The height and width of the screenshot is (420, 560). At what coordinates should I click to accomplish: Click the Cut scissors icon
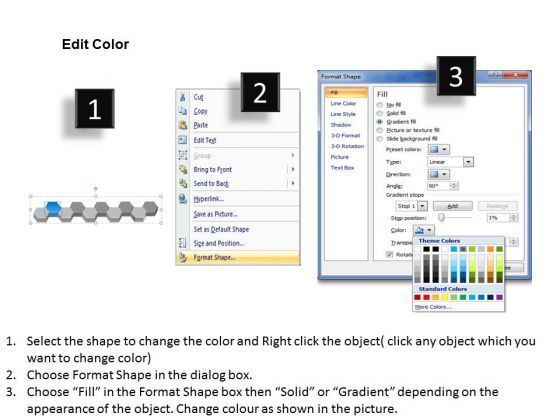click(182, 97)
